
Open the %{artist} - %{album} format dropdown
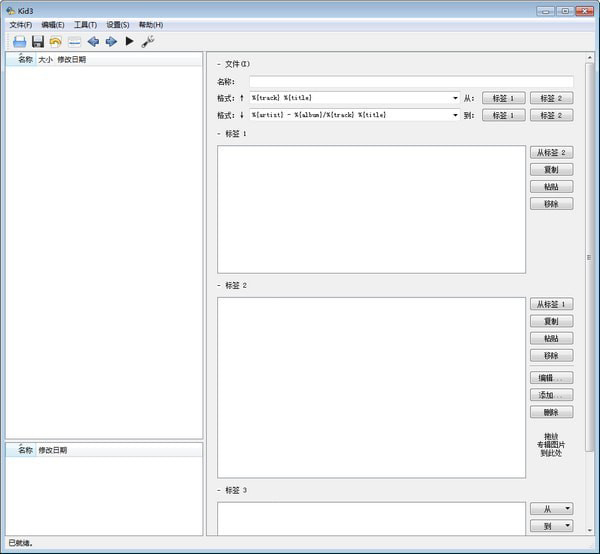pyautogui.click(x=454, y=115)
